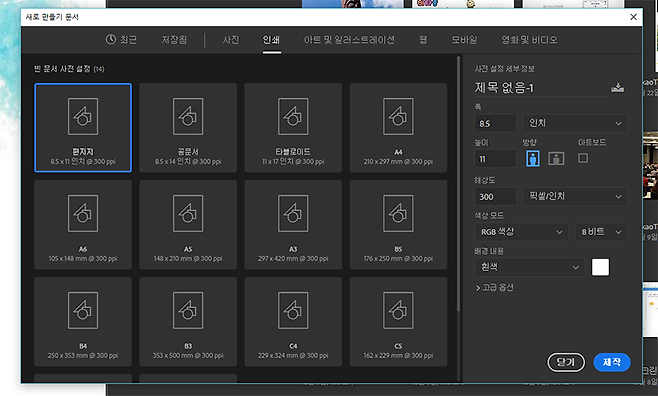Select the A4 preset document icon
Viewport: 658px width, 396px height.
pos(398,117)
